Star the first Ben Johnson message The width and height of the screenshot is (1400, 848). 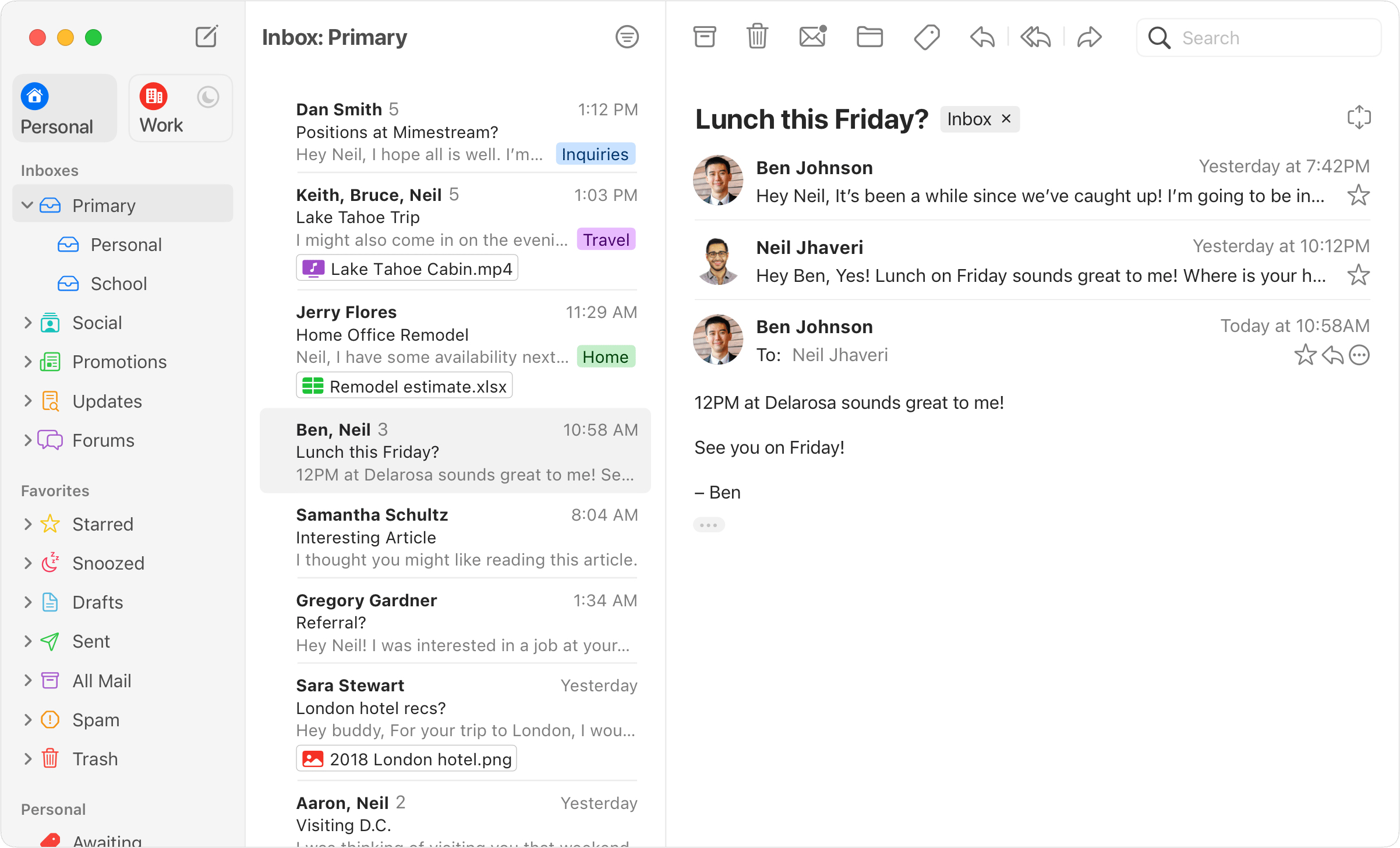pyautogui.click(x=1360, y=195)
